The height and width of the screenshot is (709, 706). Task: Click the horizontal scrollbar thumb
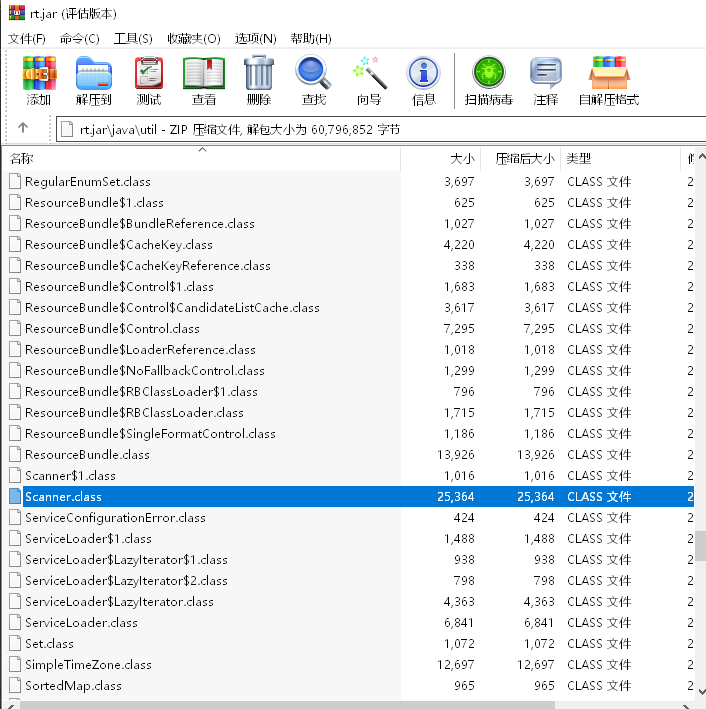pos(287,705)
